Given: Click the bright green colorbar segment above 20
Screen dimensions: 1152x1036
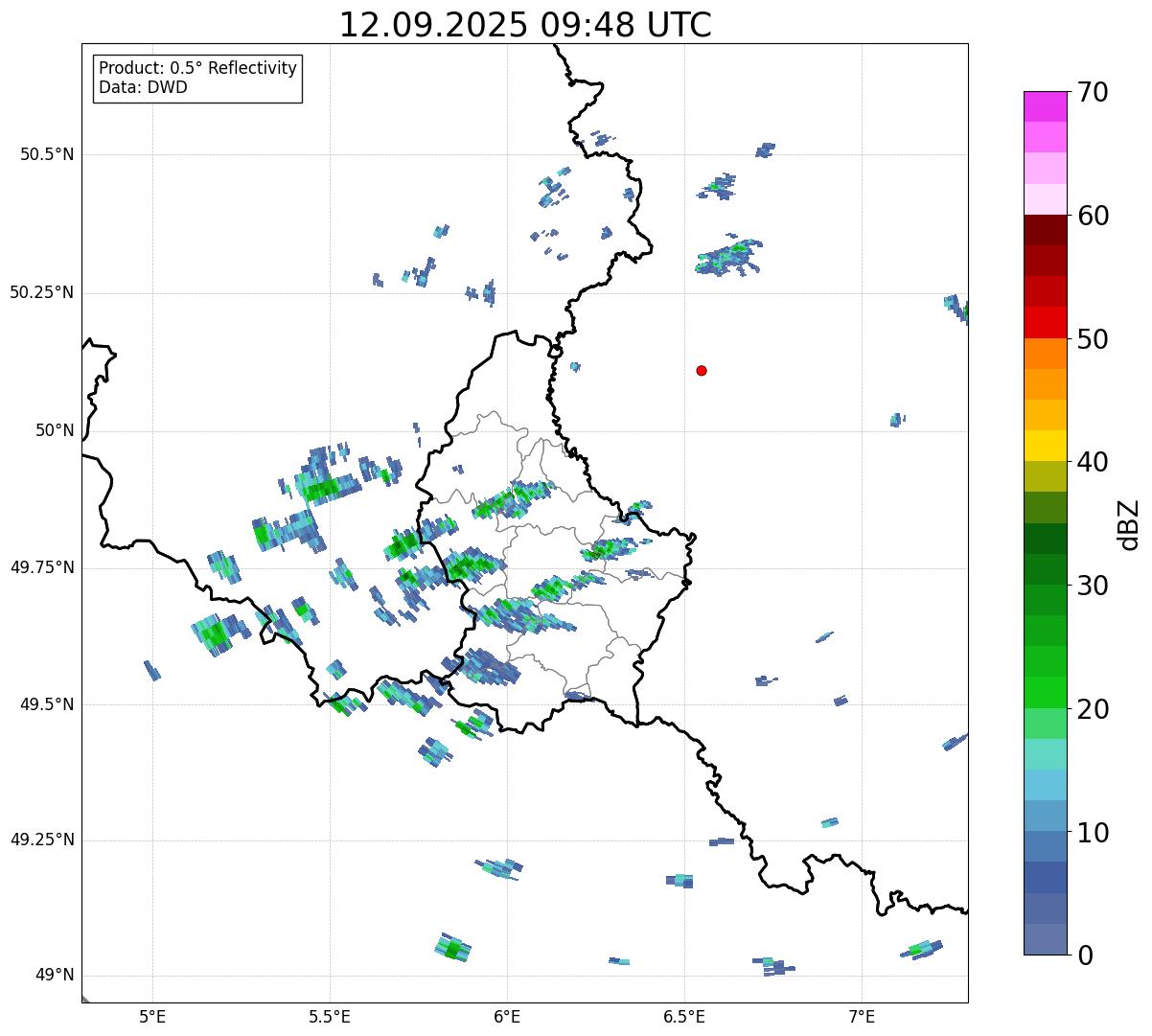Looking at the screenshot, I should (x=1045, y=693).
